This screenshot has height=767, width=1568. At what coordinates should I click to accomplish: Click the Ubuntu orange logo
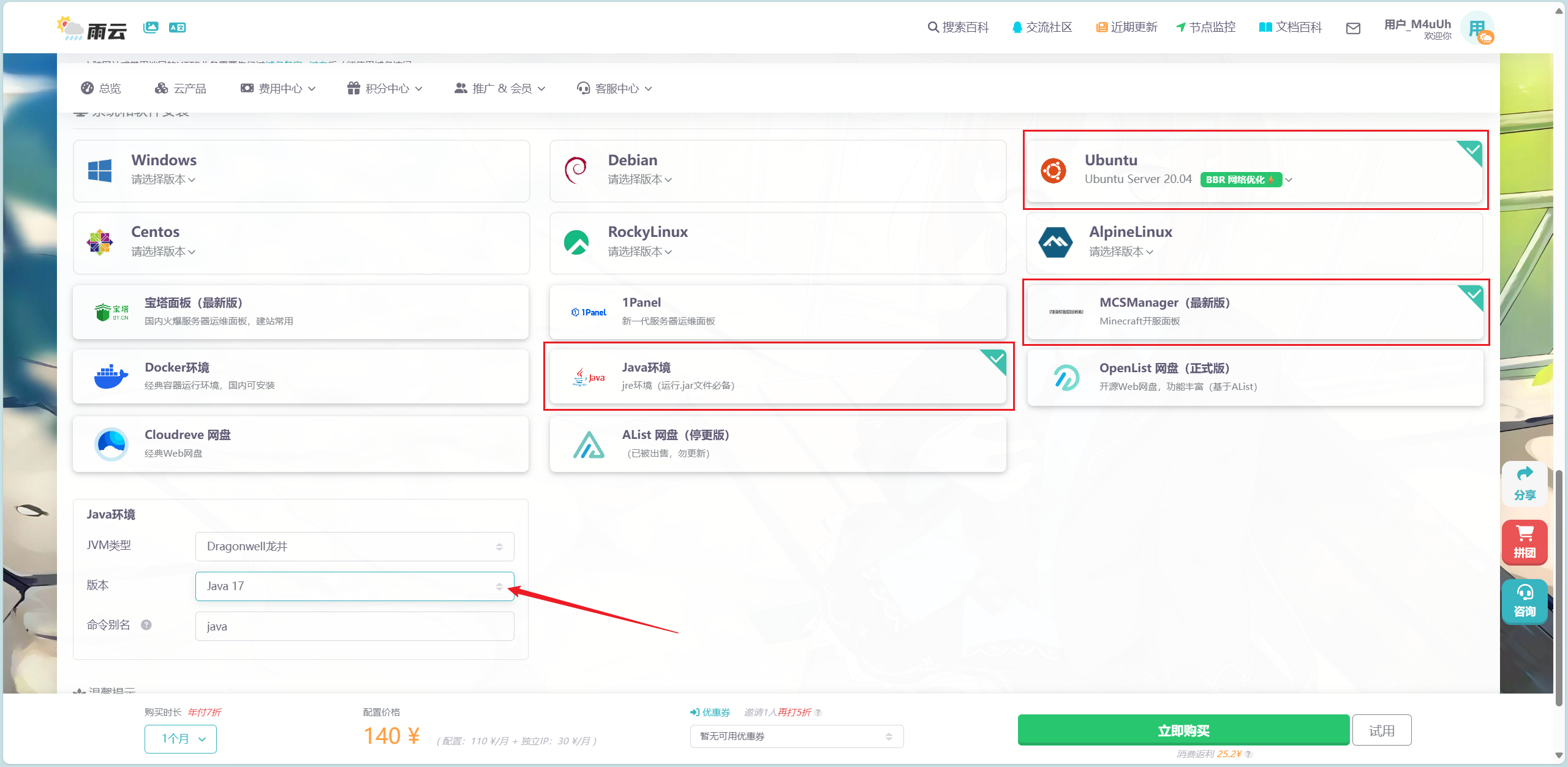[x=1053, y=171]
